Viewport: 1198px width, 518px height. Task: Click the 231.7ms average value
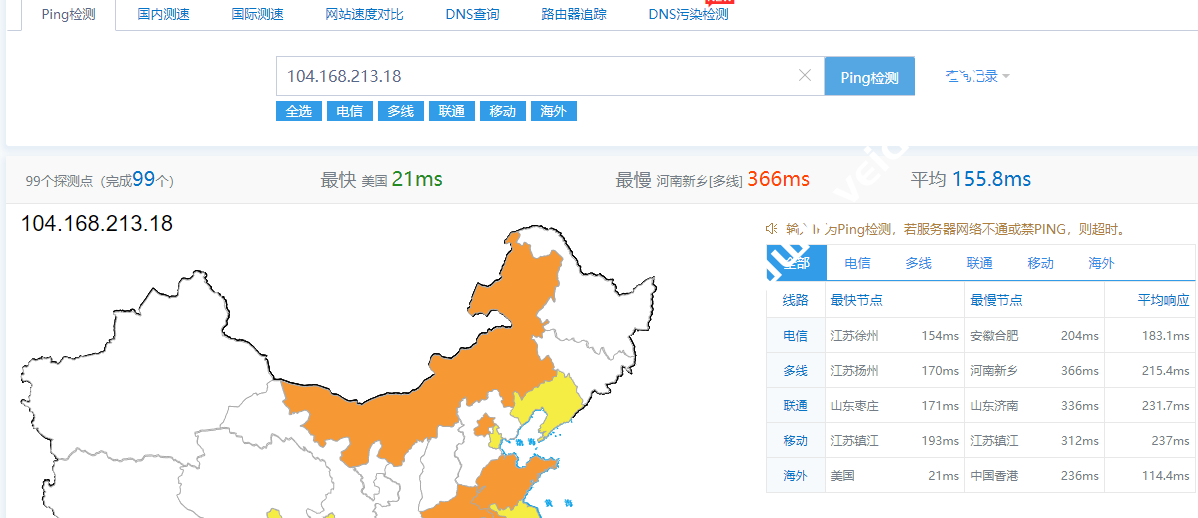pos(1165,406)
